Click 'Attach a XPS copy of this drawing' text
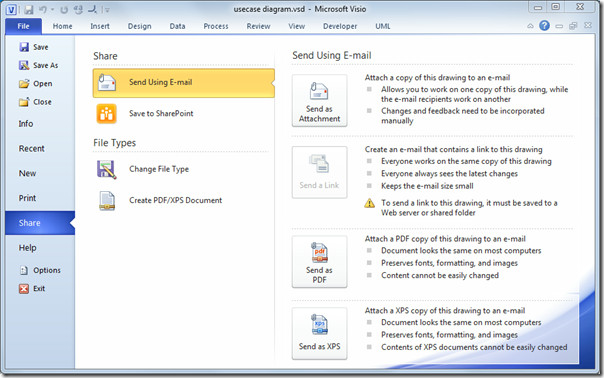 tap(445, 310)
